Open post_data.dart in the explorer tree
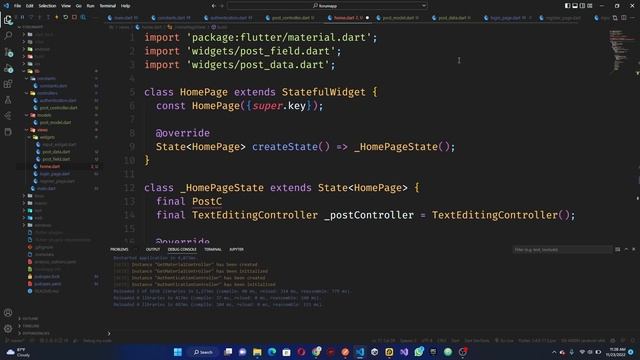This screenshot has height=360, width=640. (x=56, y=152)
